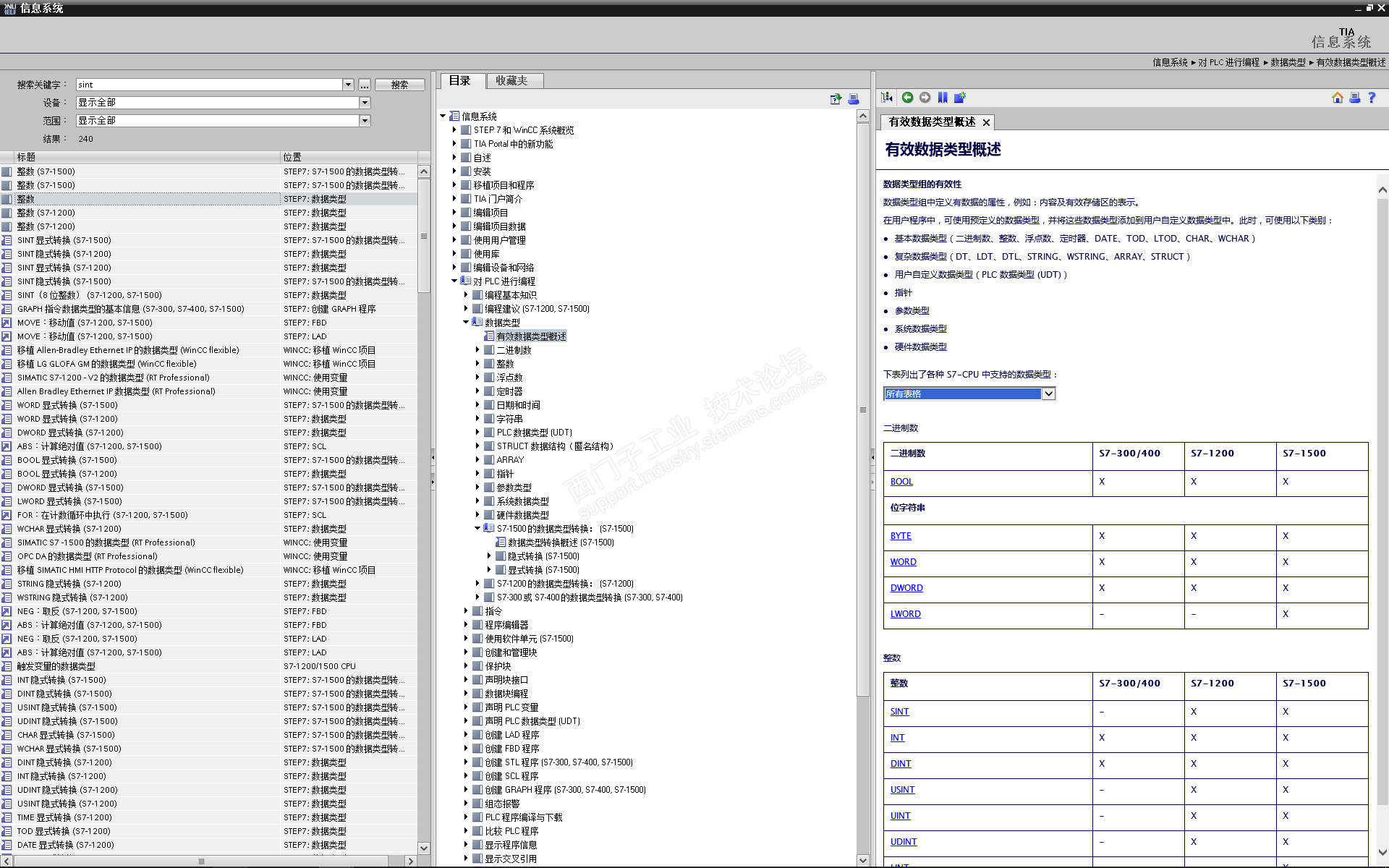This screenshot has width=1389, height=868.
Task: Click the sync with contents tree icon
Action: click(x=888, y=98)
